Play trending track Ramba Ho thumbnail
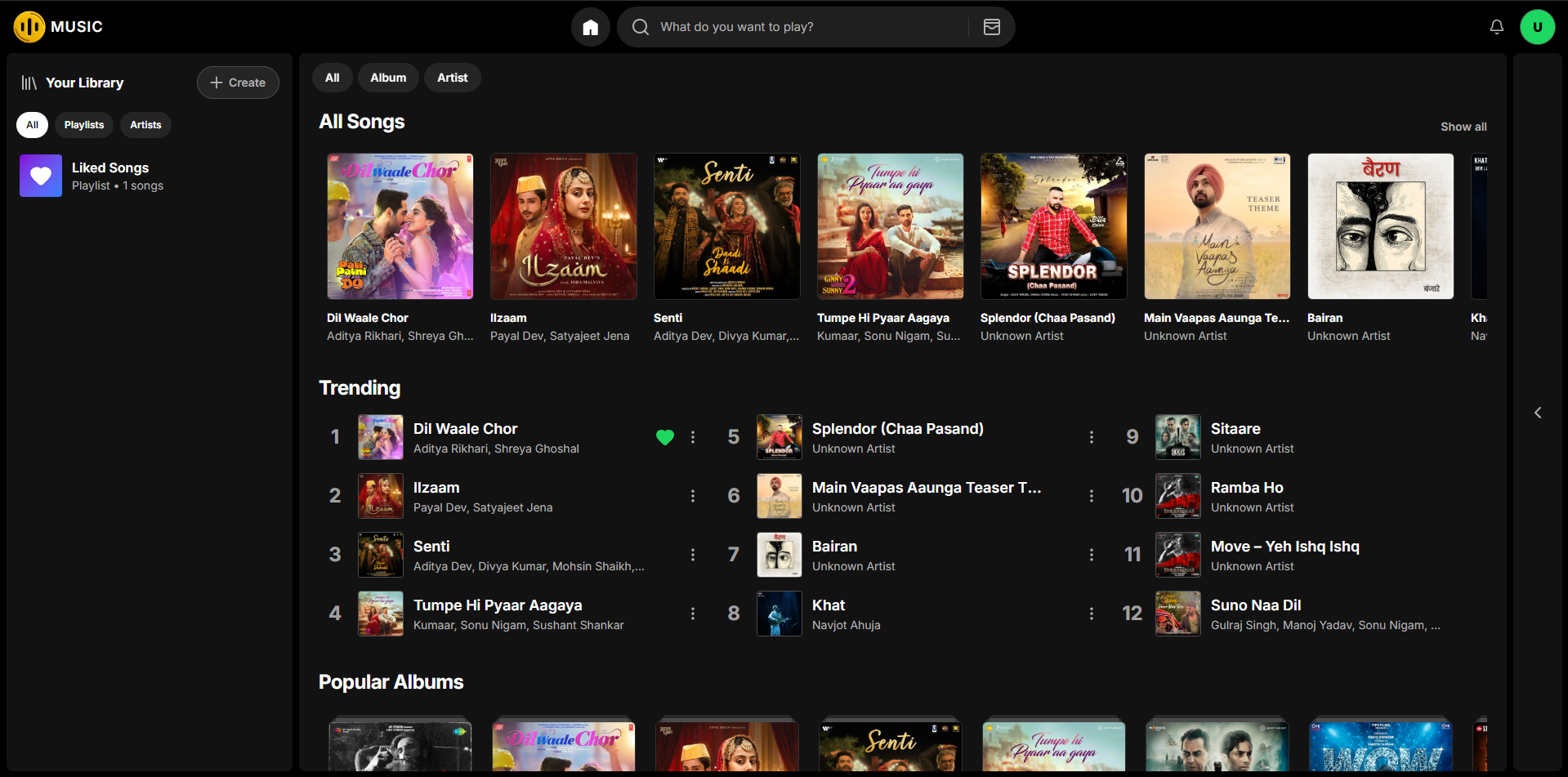Viewport: 1568px width, 777px height. pyautogui.click(x=1178, y=496)
